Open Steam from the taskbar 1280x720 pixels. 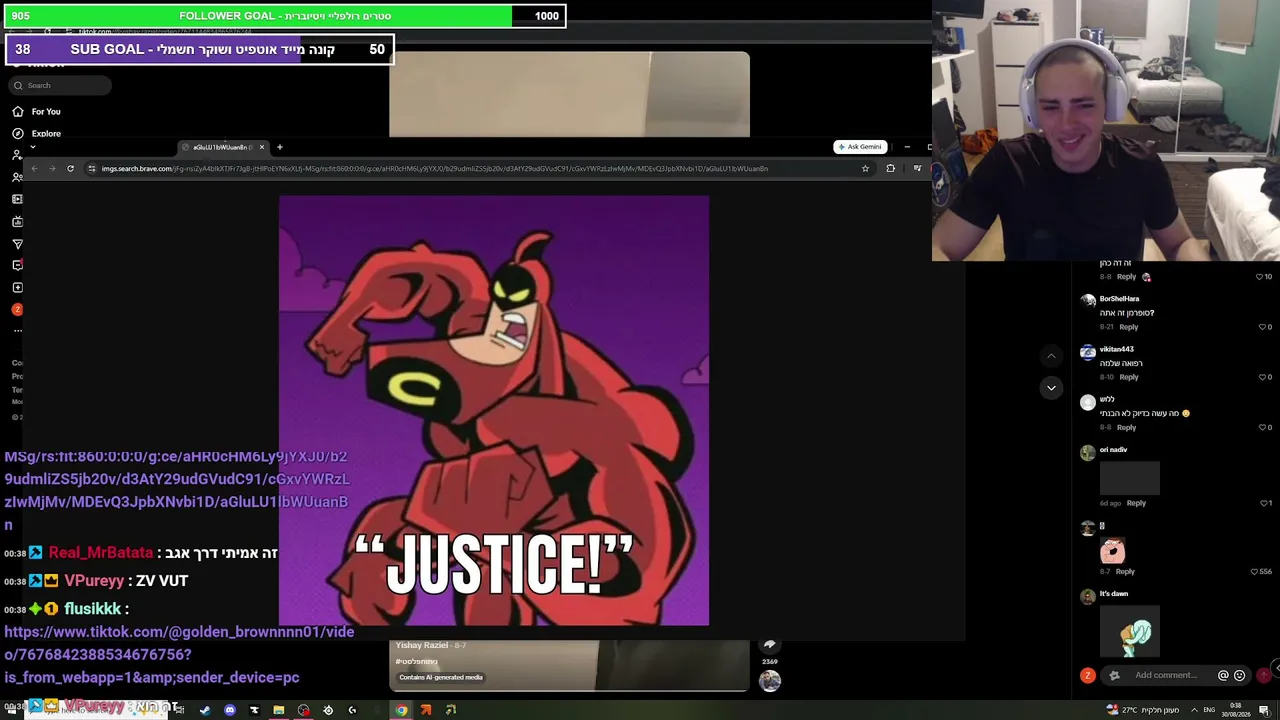pos(205,710)
